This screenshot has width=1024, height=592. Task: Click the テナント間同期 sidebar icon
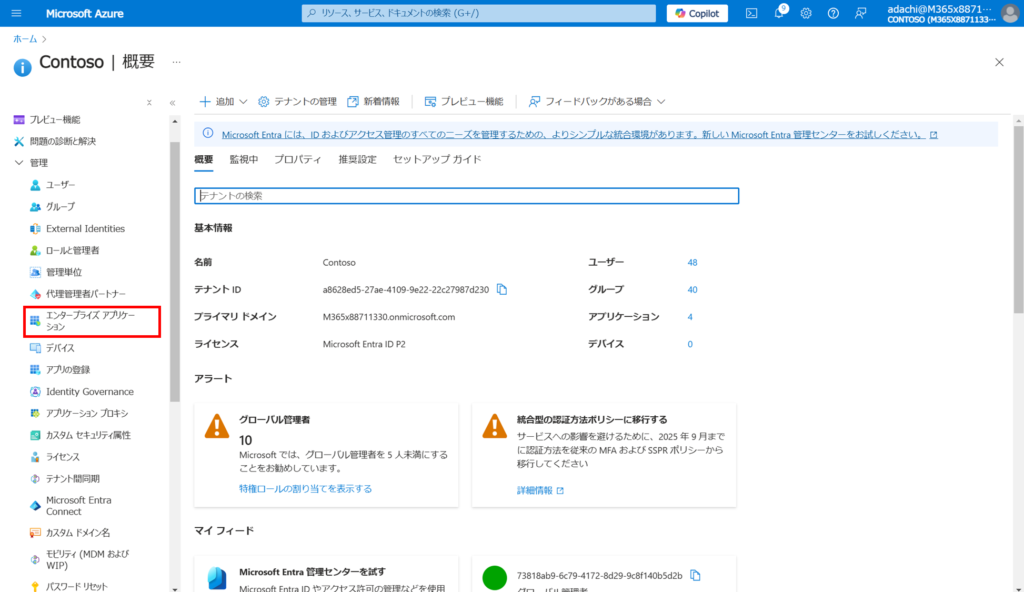coord(35,478)
